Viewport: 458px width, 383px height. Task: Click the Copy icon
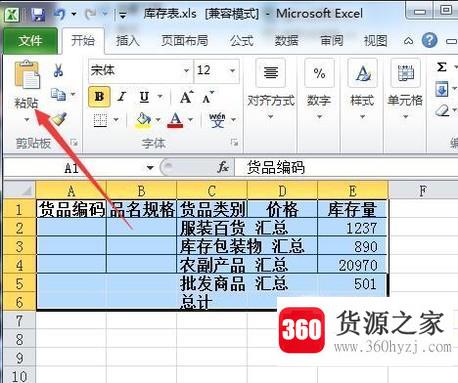(x=58, y=94)
